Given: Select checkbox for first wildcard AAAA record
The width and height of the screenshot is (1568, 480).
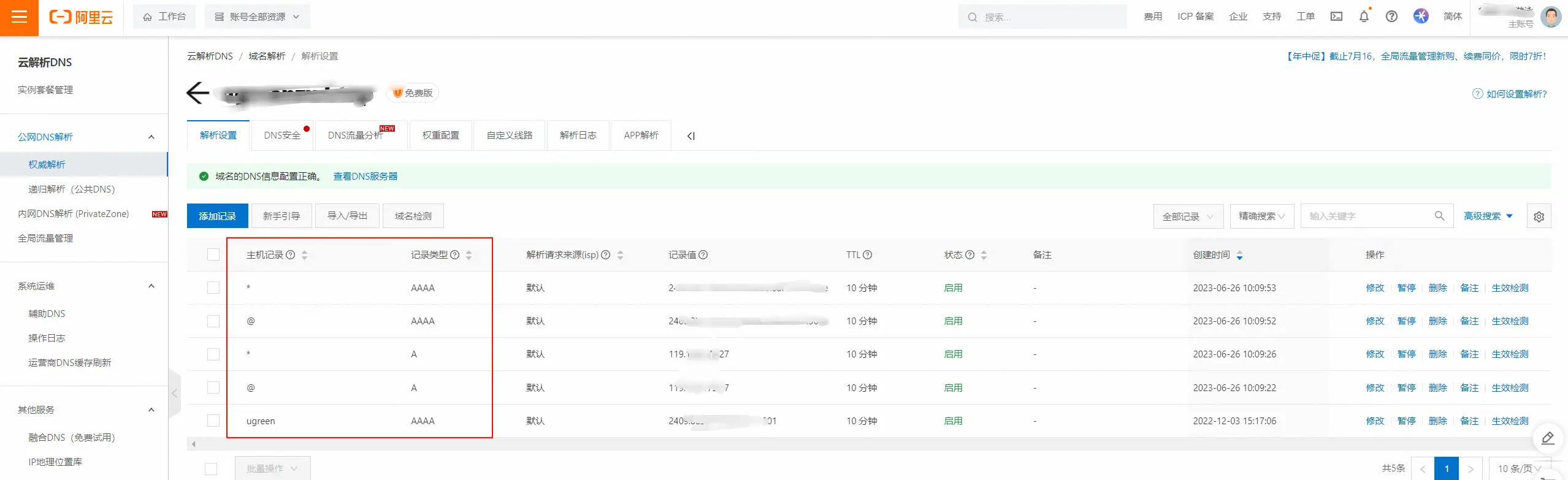Looking at the screenshot, I should click(x=213, y=288).
